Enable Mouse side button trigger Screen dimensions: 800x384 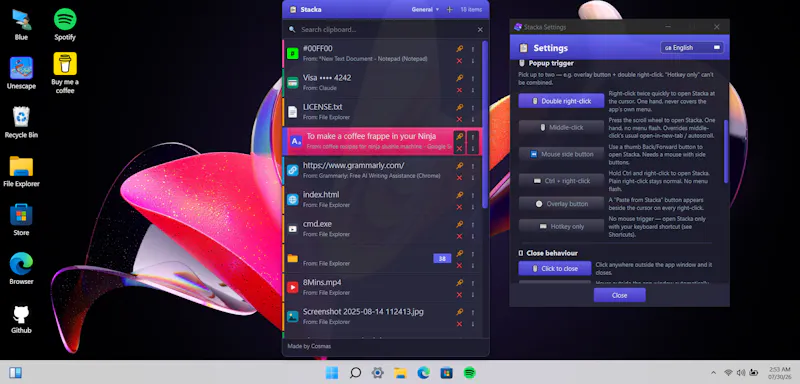click(x=561, y=154)
